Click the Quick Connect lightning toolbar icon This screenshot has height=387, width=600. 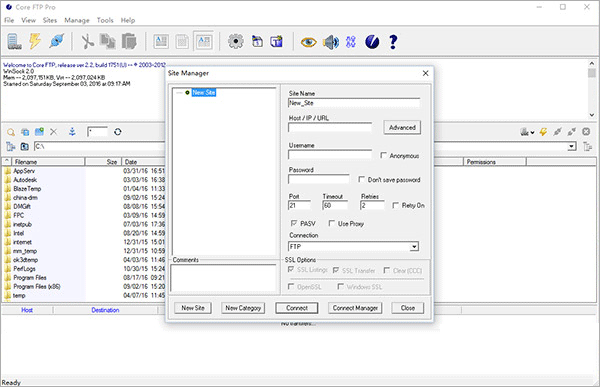pos(35,41)
